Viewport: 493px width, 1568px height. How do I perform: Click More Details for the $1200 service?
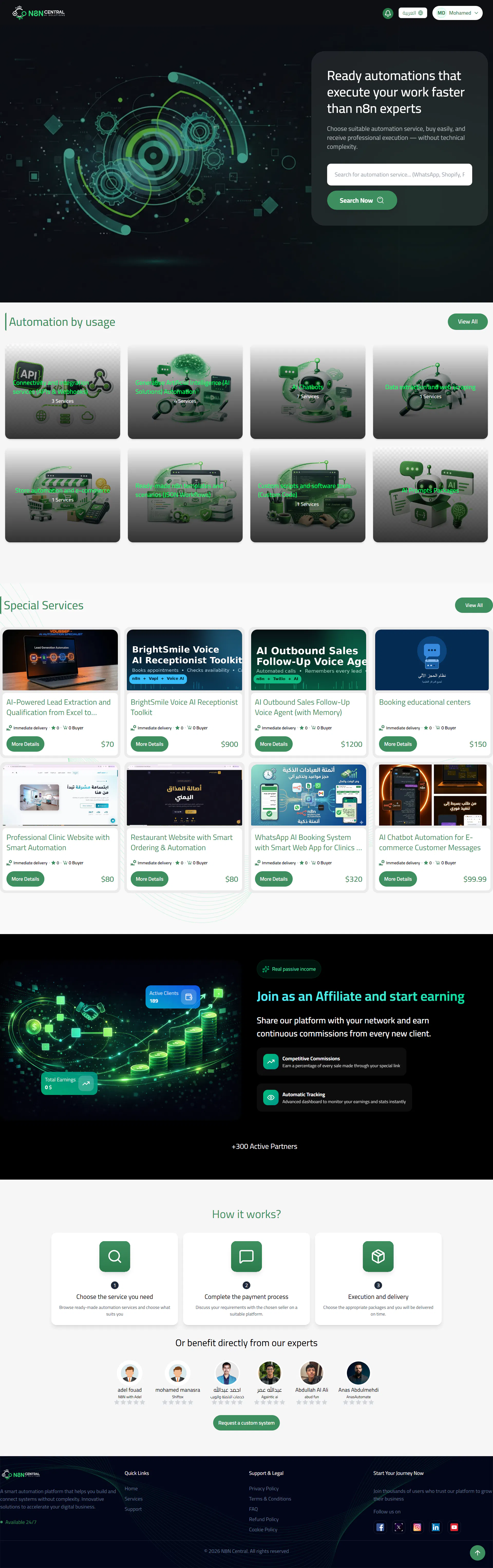[x=274, y=744]
